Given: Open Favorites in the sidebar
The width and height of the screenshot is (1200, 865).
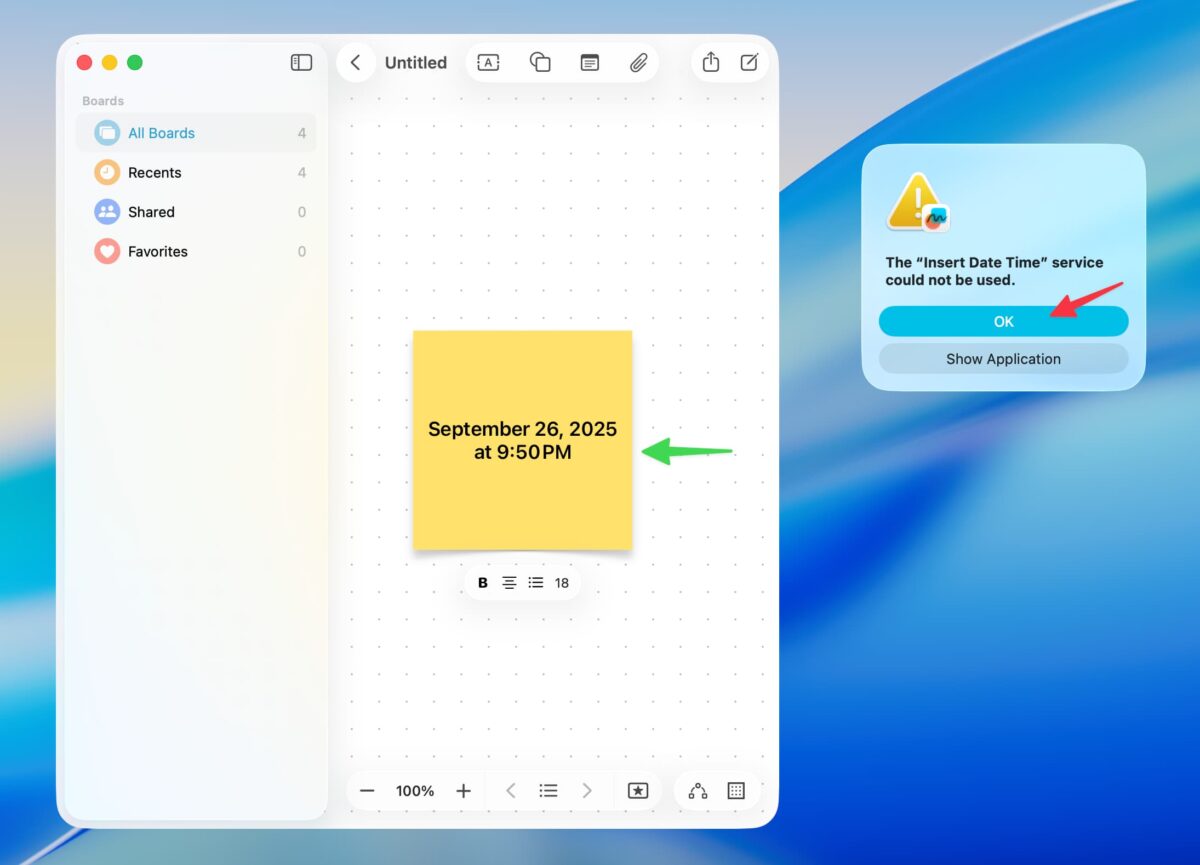Looking at the screenshot, I should point(196,251).
